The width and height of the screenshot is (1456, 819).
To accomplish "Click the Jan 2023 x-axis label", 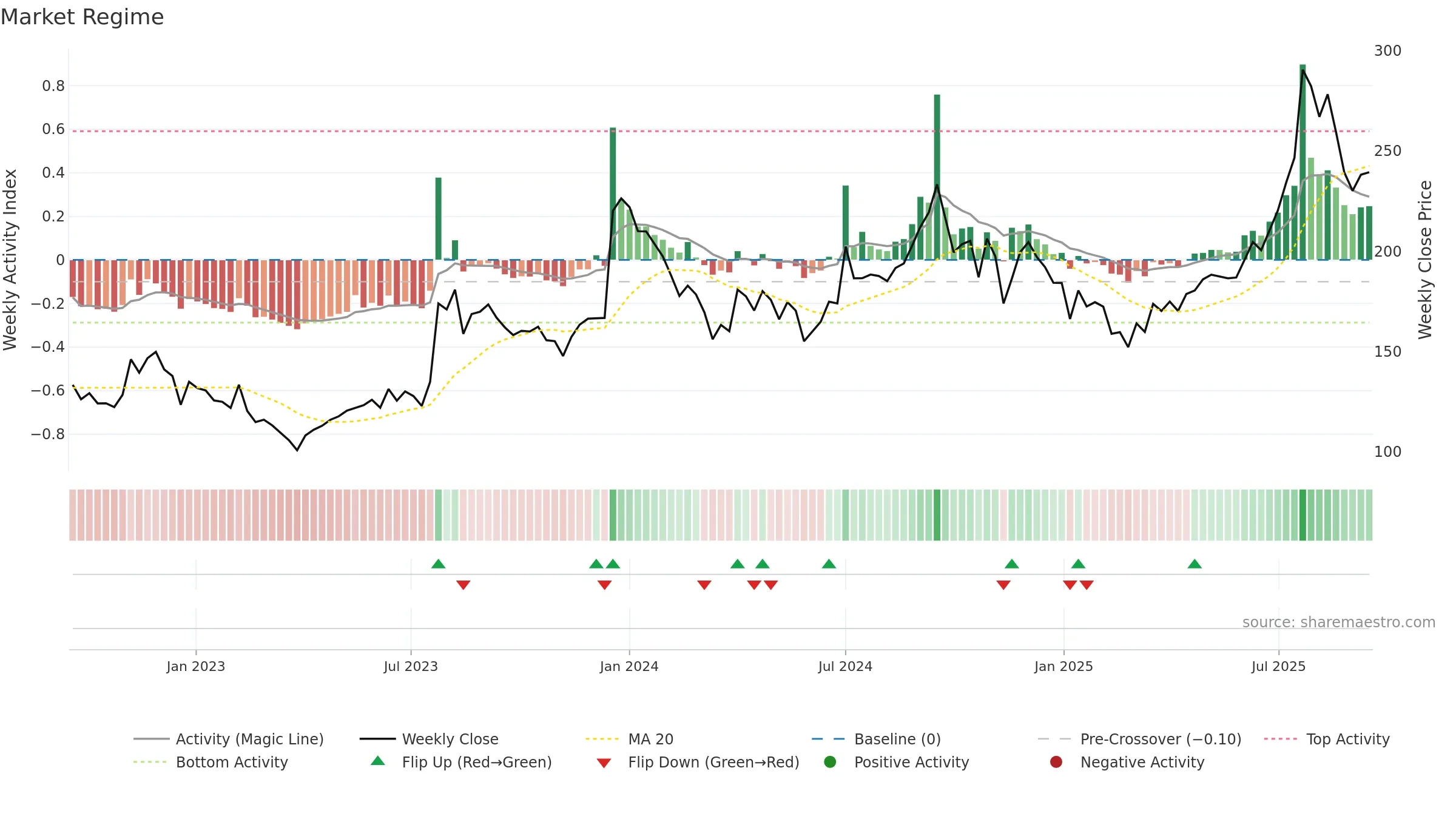I will coord(195,666).
